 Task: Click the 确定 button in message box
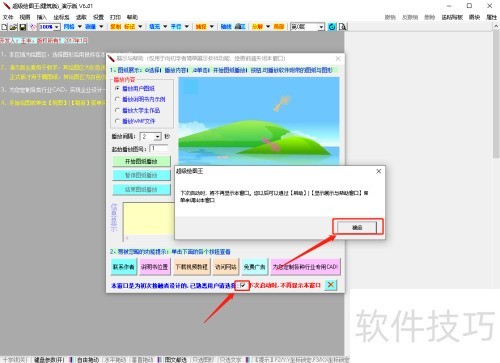[357, 227]
